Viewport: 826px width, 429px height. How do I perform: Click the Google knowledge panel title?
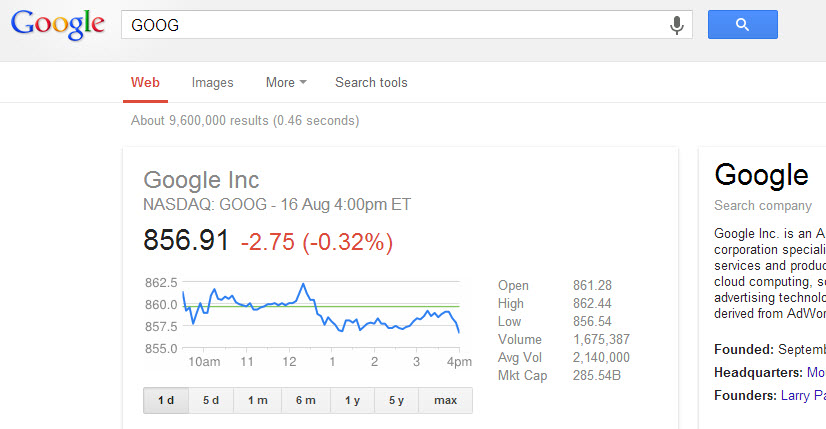761,175
